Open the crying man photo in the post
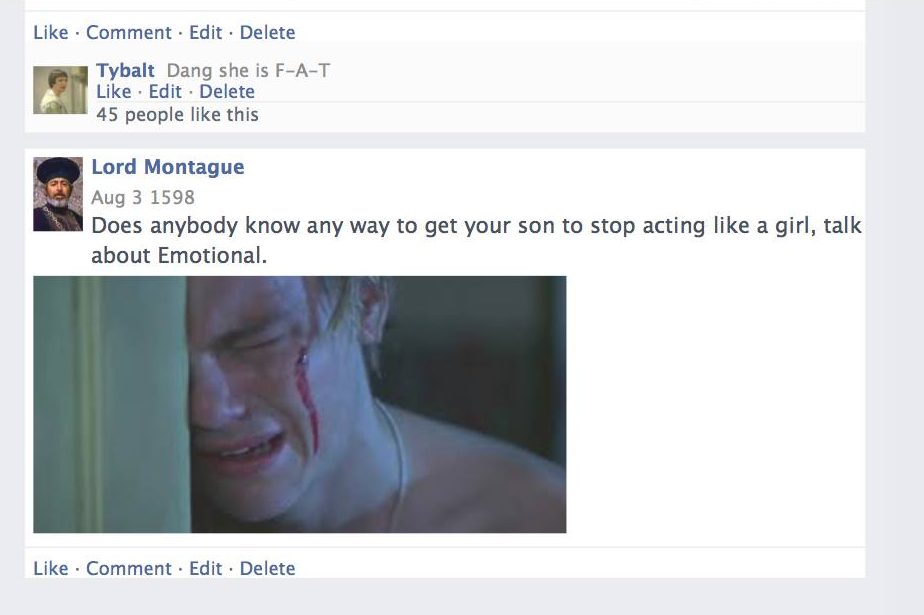 click(x=299, y=404)
